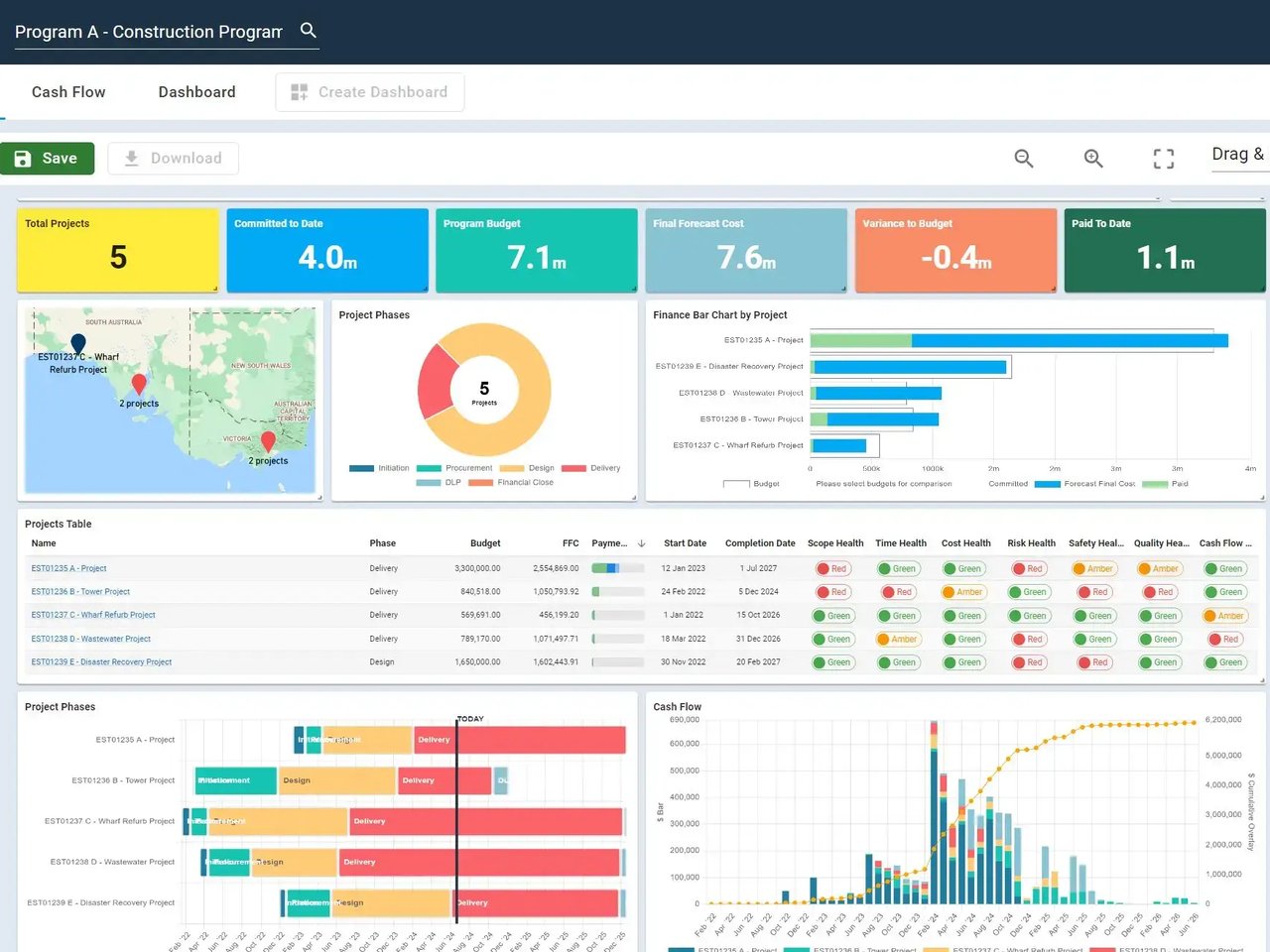Open EST01237 C - Wharf Refurb Project table link
1270x952 pixels.
93,615
